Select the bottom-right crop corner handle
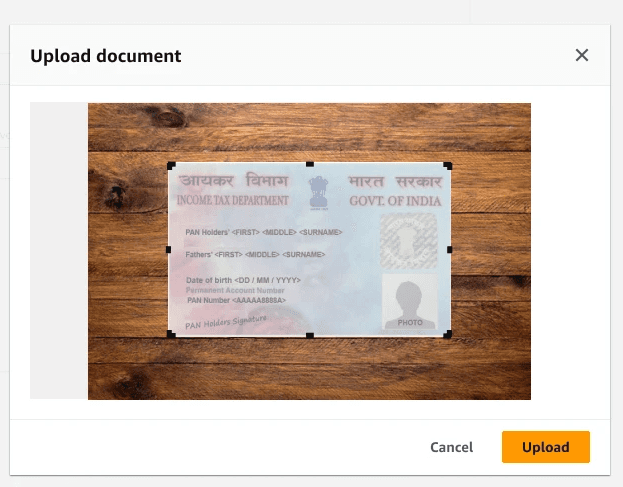Viewport: 623px width, 487px height. [x=447, y=334]
